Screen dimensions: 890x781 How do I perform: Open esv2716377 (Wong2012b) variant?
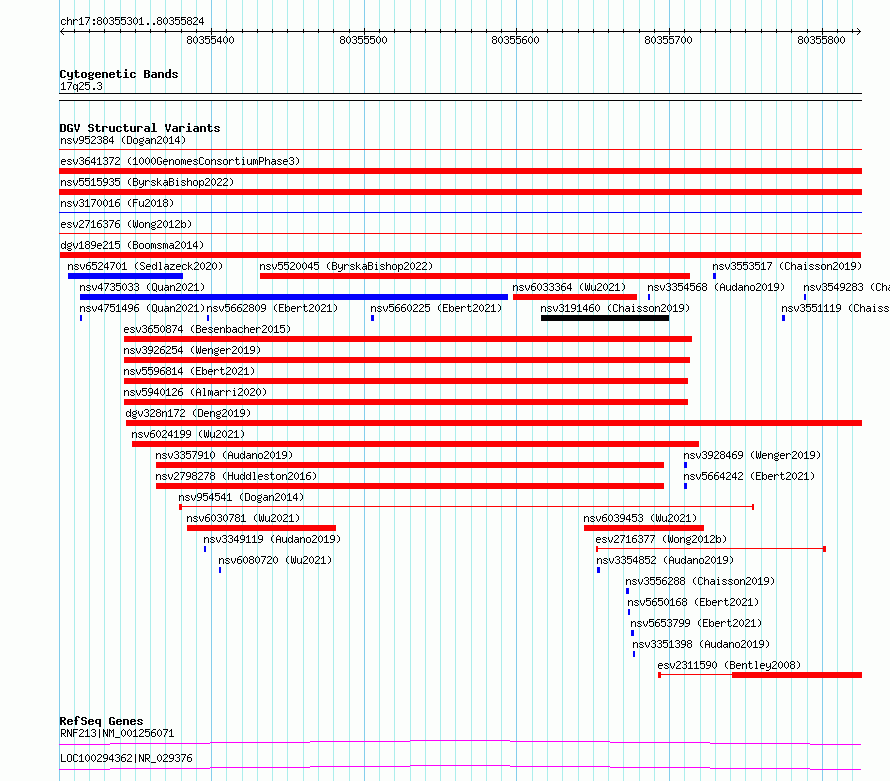coord(661,539)
